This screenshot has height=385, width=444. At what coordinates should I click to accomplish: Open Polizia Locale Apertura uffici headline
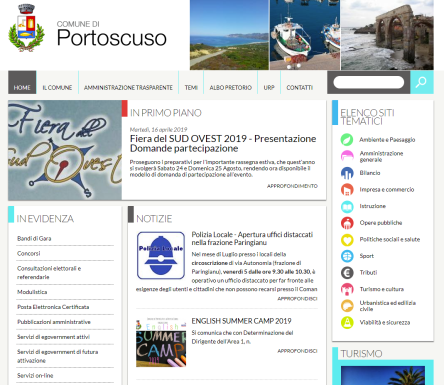pos(252,238)
